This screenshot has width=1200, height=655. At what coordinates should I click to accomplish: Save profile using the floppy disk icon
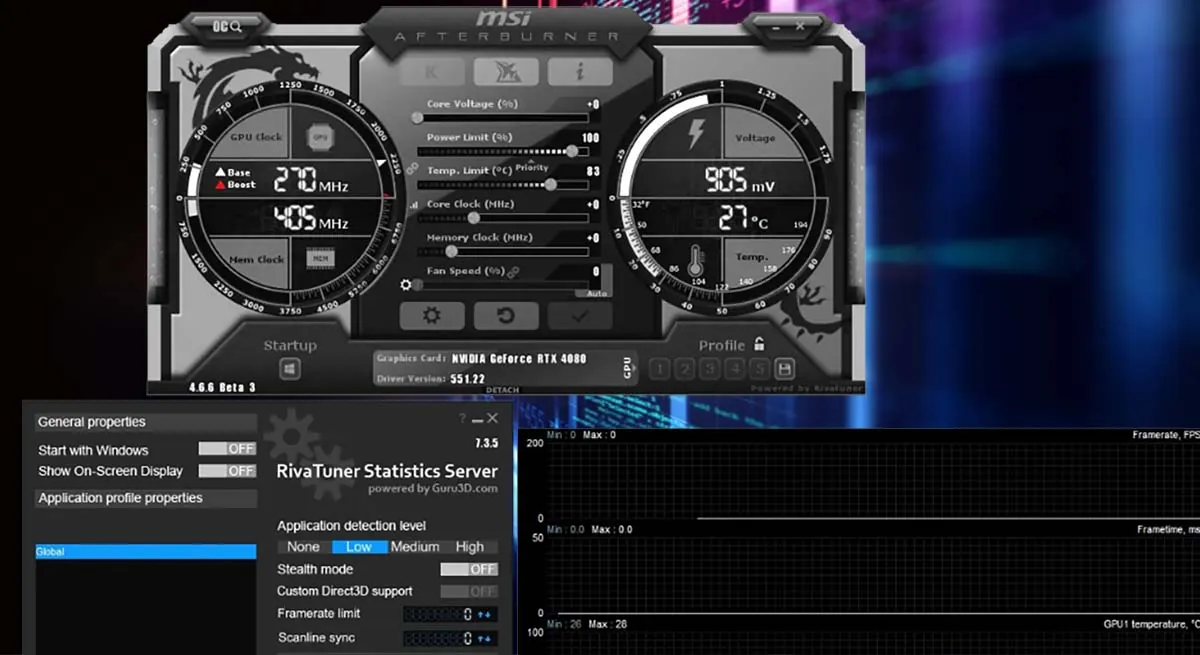pyautogui.click(x=785, y=369)
